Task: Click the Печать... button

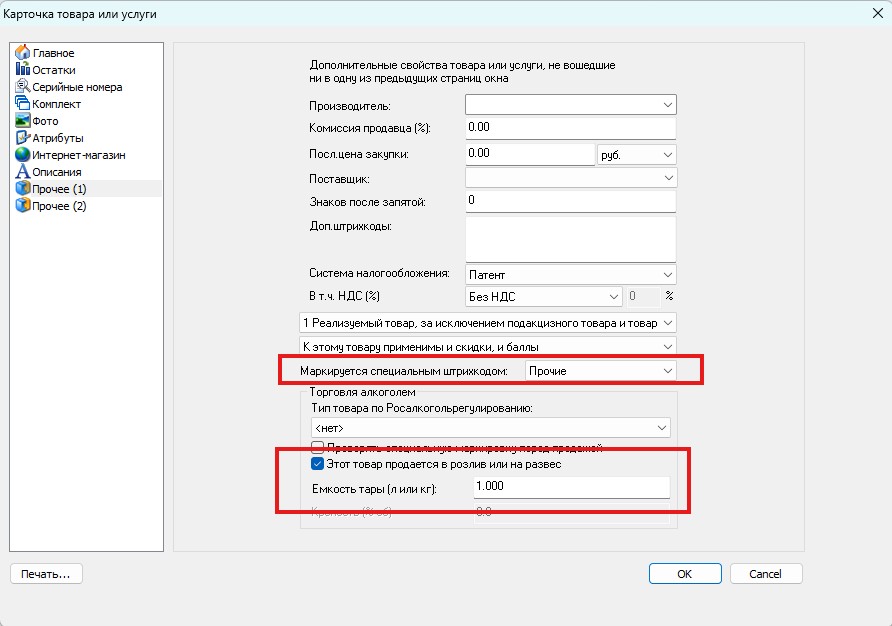Action: [46, 574]
